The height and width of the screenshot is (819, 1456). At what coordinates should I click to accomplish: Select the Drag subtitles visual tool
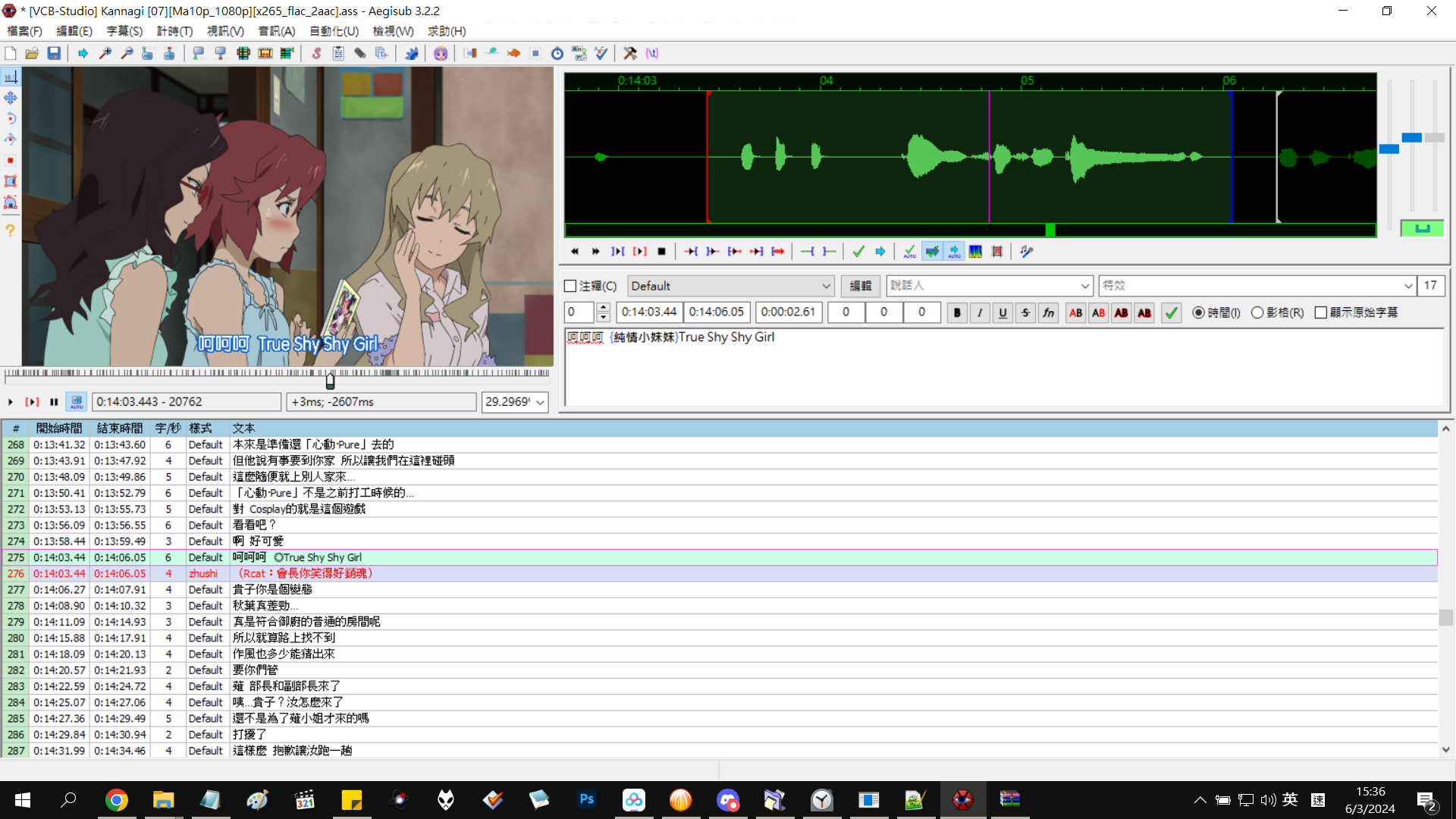[11, 98]
